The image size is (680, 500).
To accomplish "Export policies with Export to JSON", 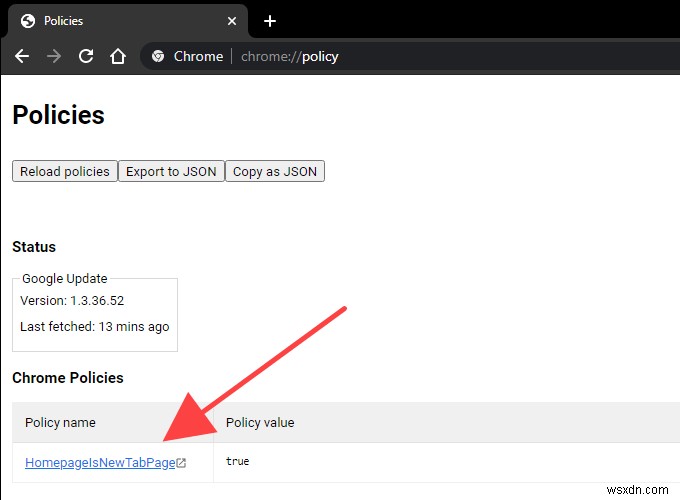I will pos(171,171).
